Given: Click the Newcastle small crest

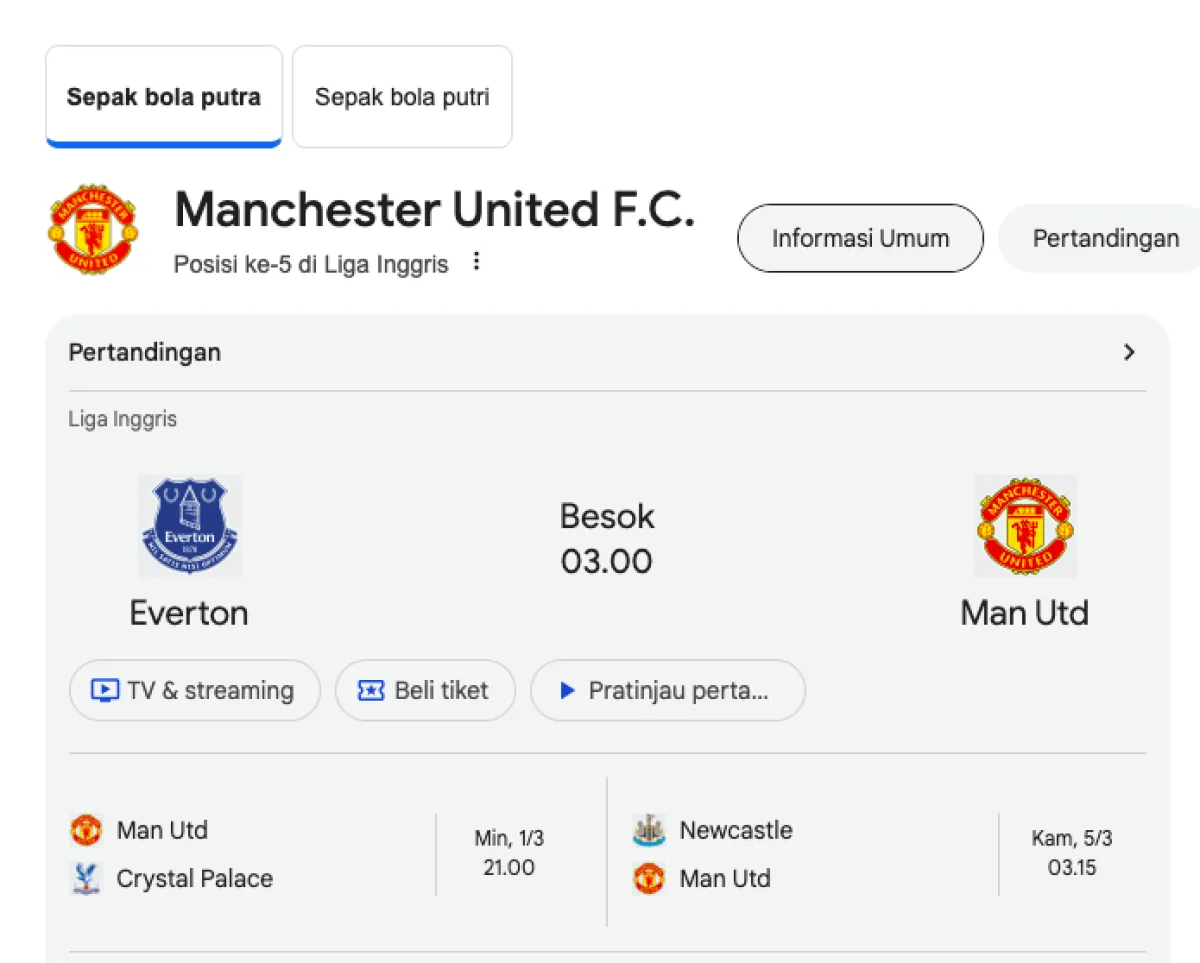Looking at the screenshot, I should tap(649, 831).
